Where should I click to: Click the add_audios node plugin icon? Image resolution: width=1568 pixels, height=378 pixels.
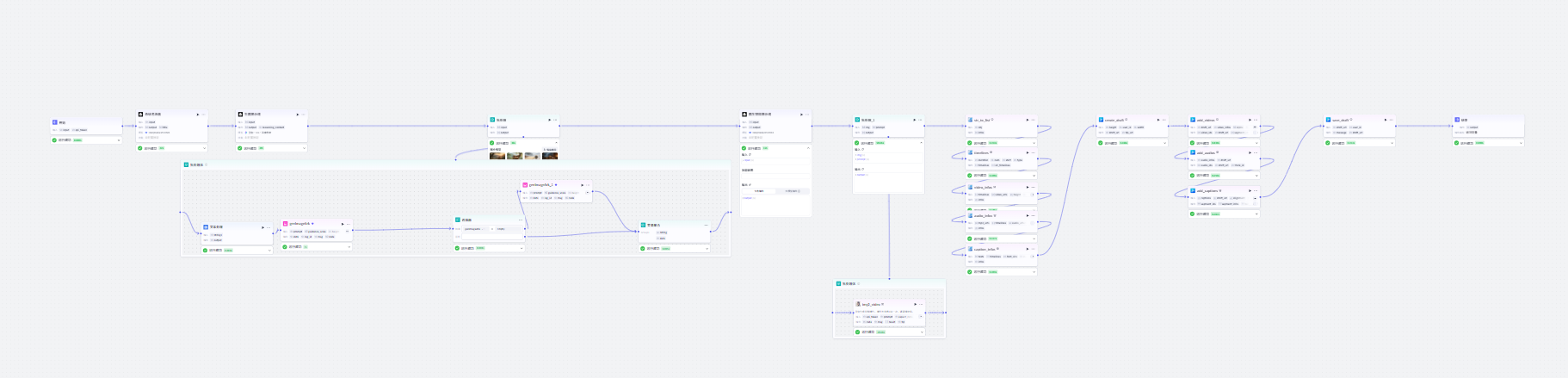[x=1193, y=152]
